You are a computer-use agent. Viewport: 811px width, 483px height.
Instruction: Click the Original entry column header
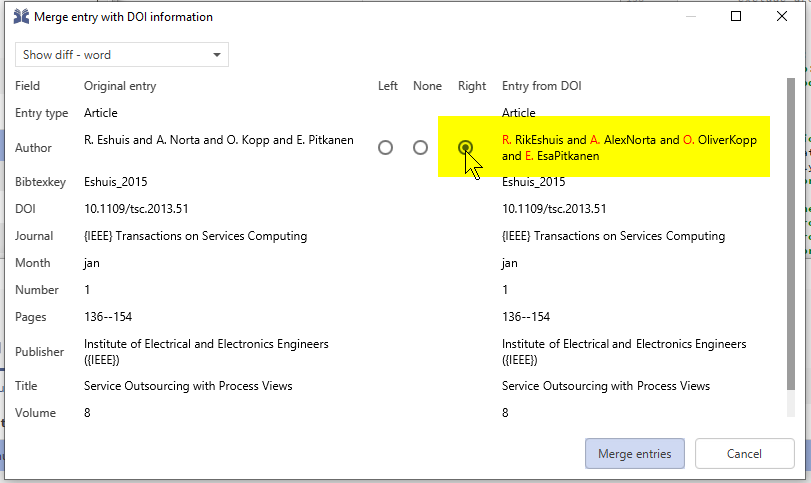pyautogui.click(x=120, y=86)
